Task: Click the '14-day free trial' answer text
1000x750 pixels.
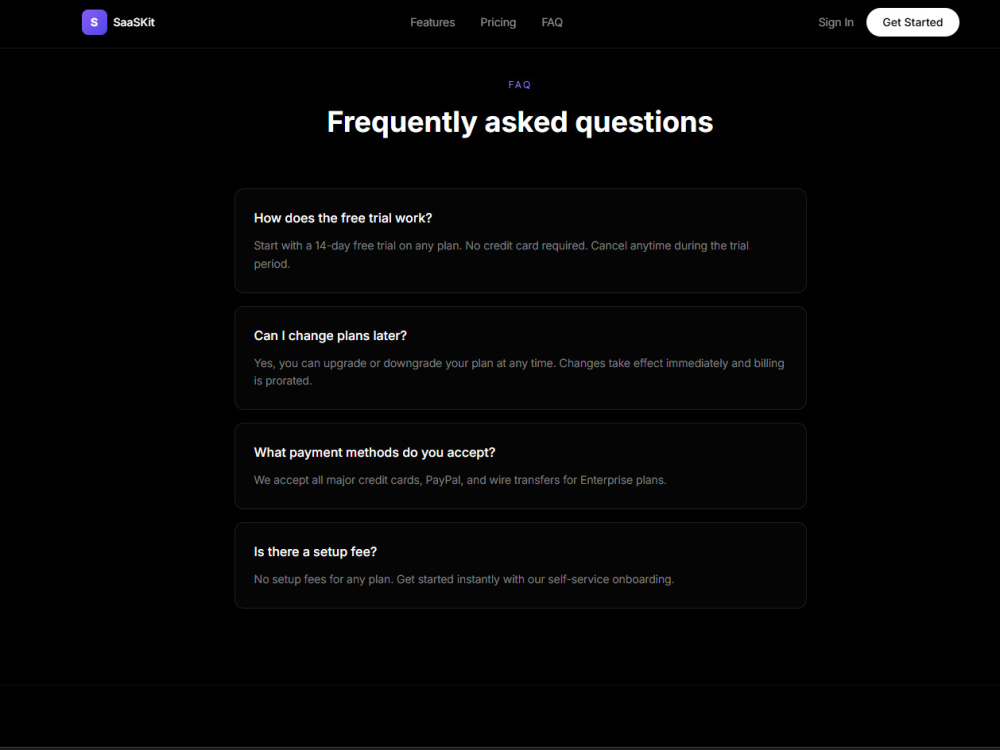Action: pyautogui.click(x=501, y=254)
